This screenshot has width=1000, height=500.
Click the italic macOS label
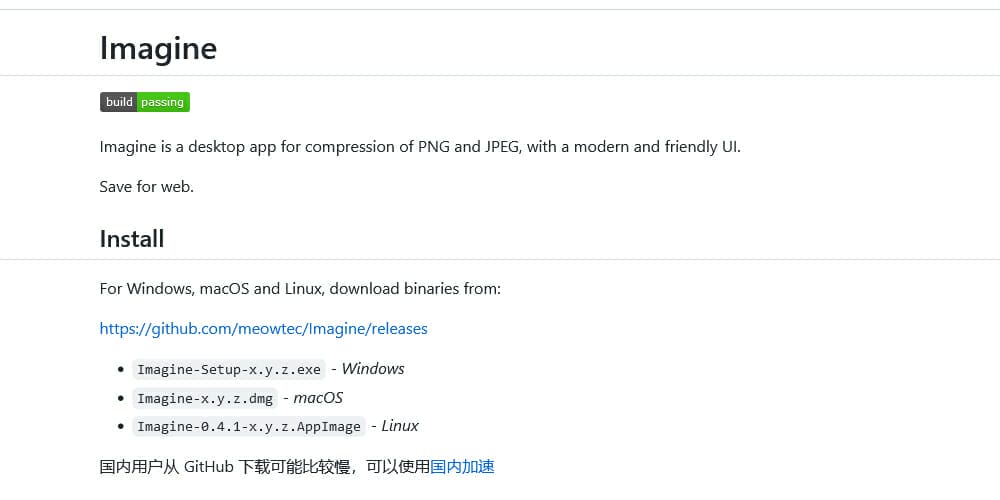pyautogui.click(x=318, y=398)
